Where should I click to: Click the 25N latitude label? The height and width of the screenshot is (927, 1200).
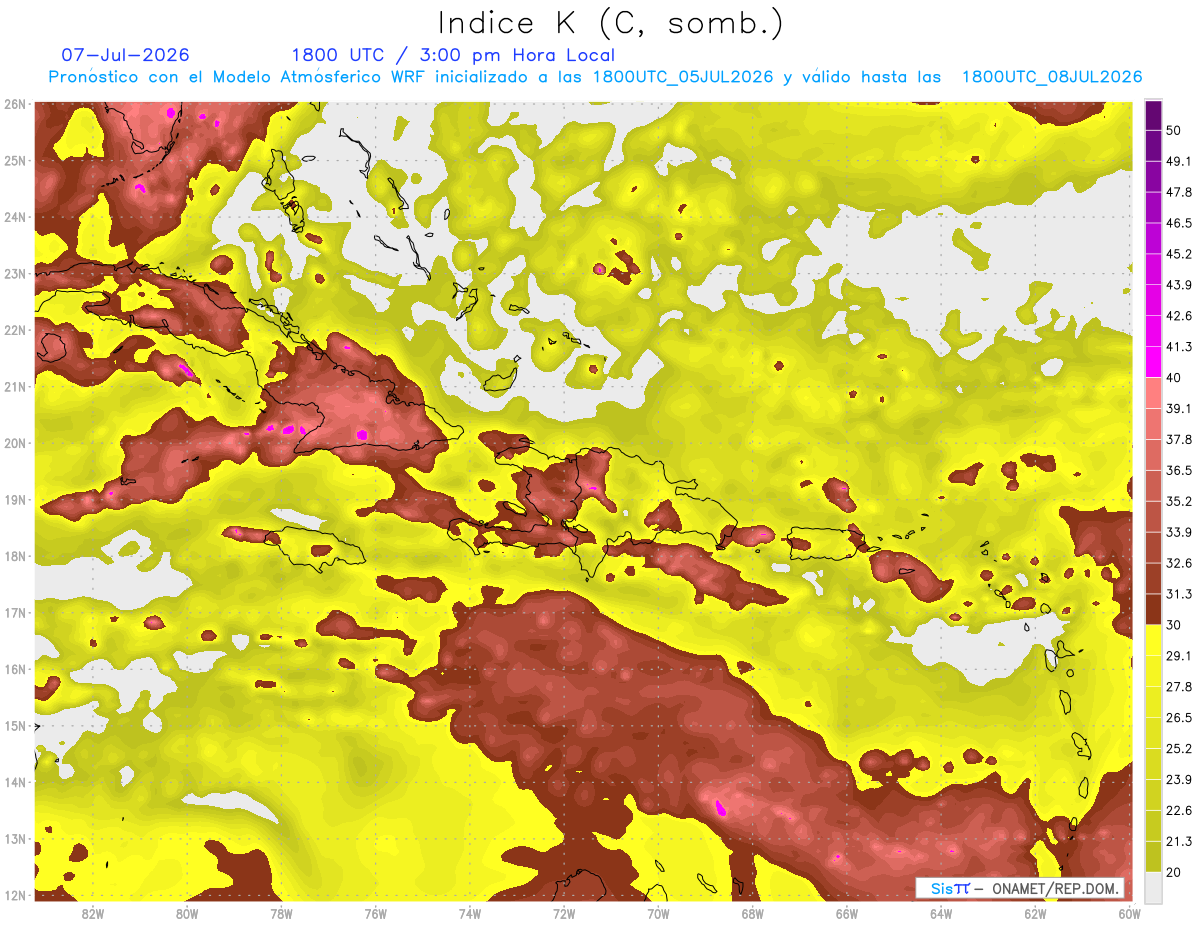point(14,160)
